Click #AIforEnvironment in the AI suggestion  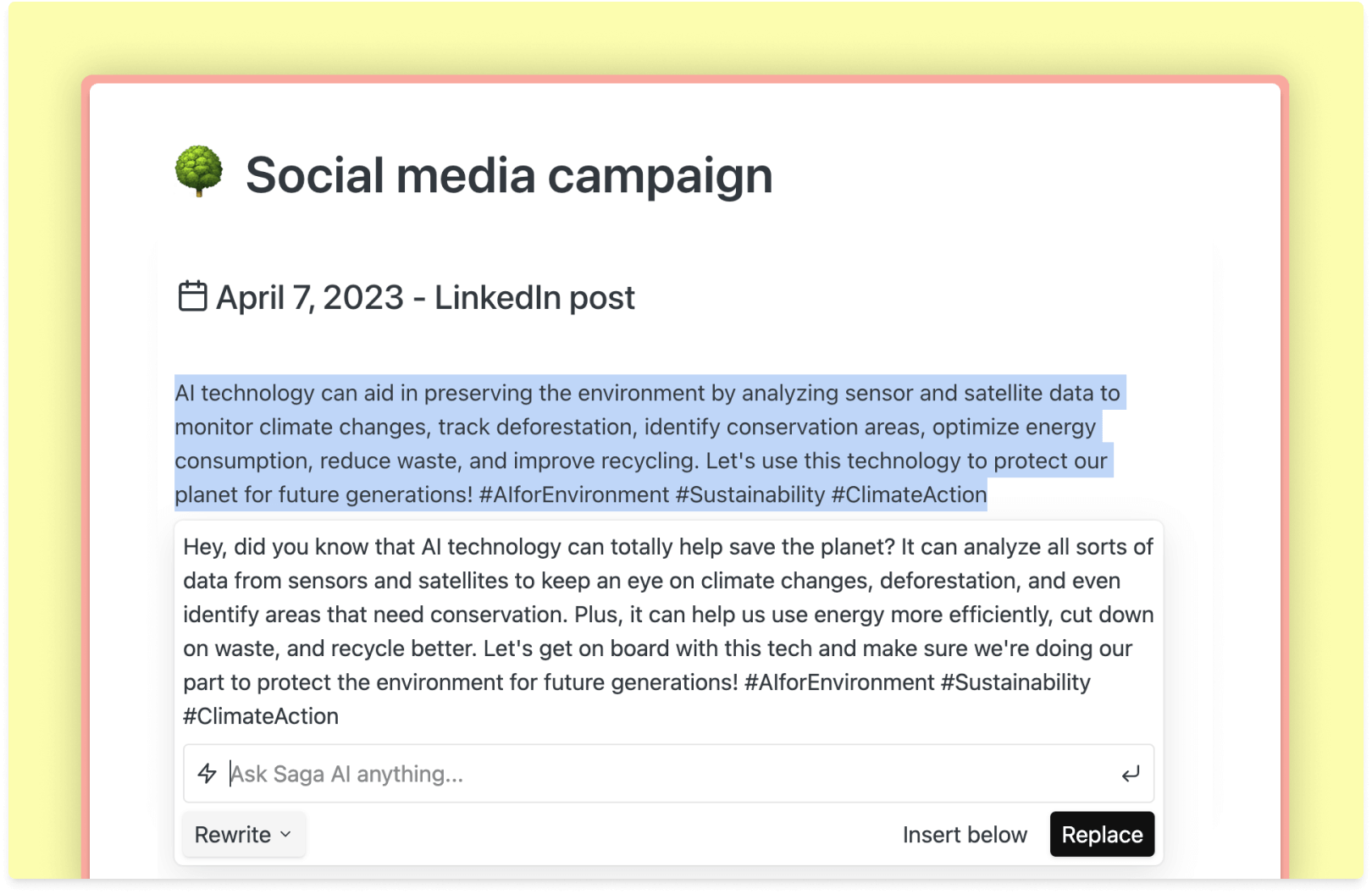pos(839,682)
